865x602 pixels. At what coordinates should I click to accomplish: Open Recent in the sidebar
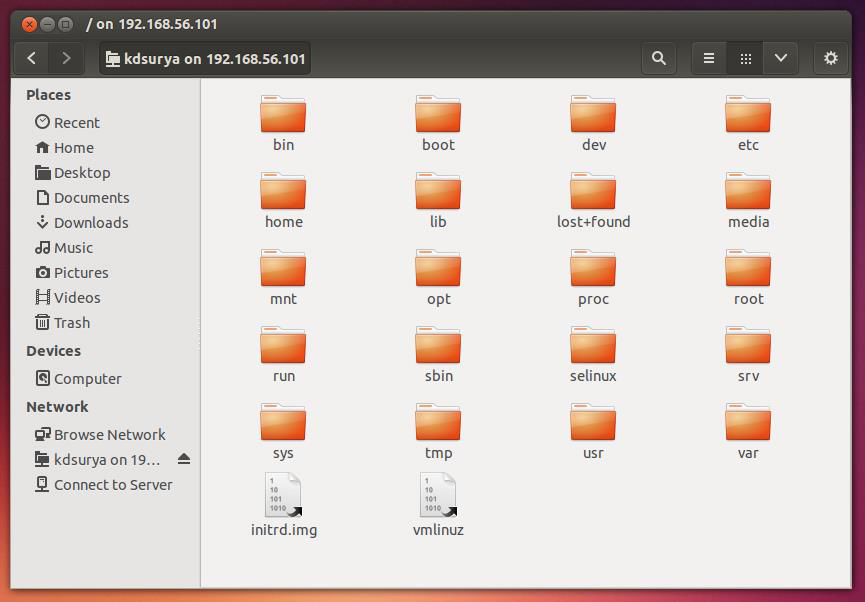click(76, 123)
